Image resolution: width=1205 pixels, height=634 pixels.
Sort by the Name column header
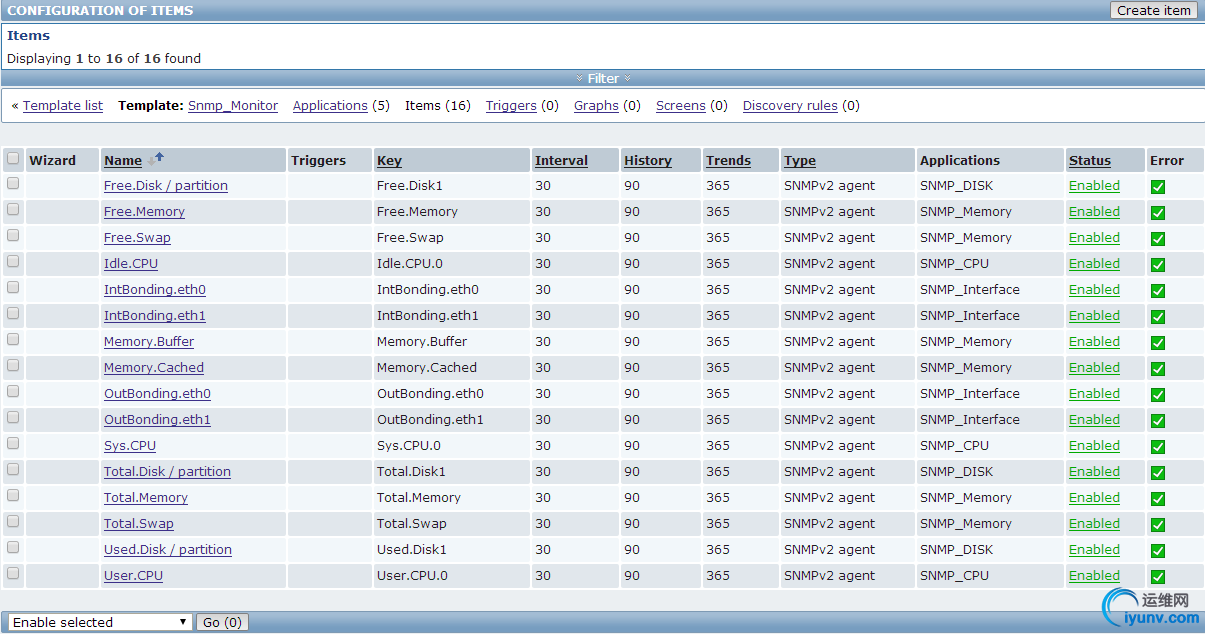(x=123, y=160)
